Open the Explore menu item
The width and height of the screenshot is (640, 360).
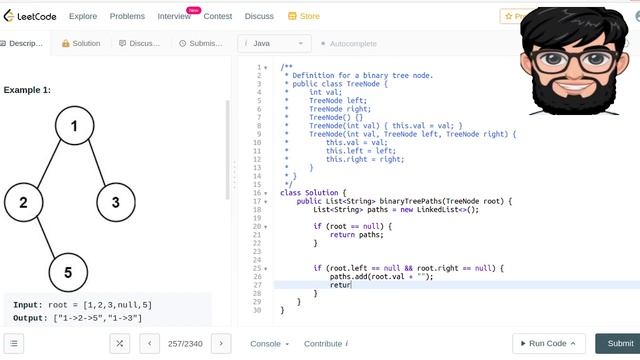[x=83, y=16]
